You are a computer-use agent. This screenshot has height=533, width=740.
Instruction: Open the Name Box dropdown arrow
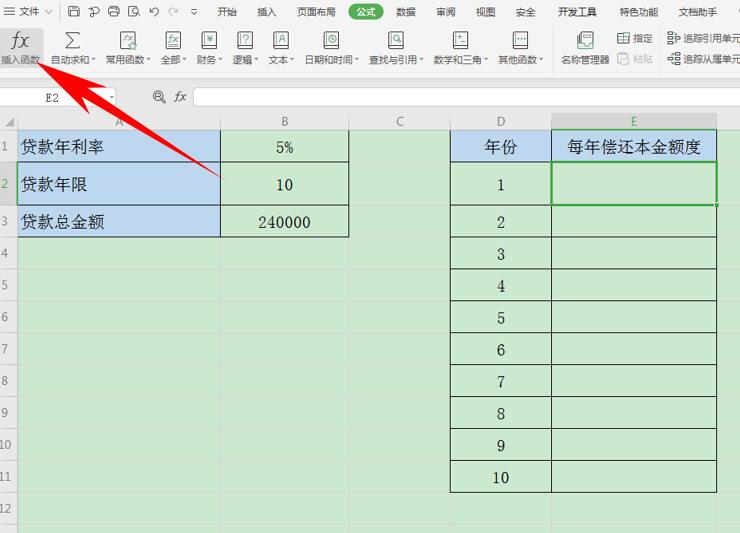[111, 98]
